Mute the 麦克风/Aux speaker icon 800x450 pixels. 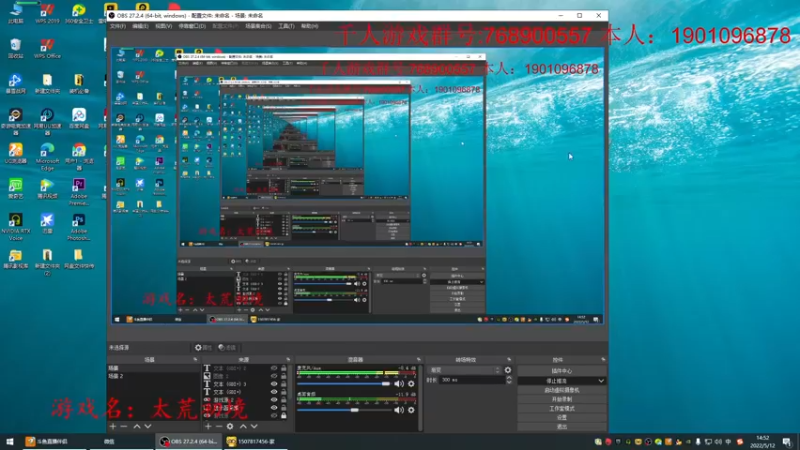point(399,384)
